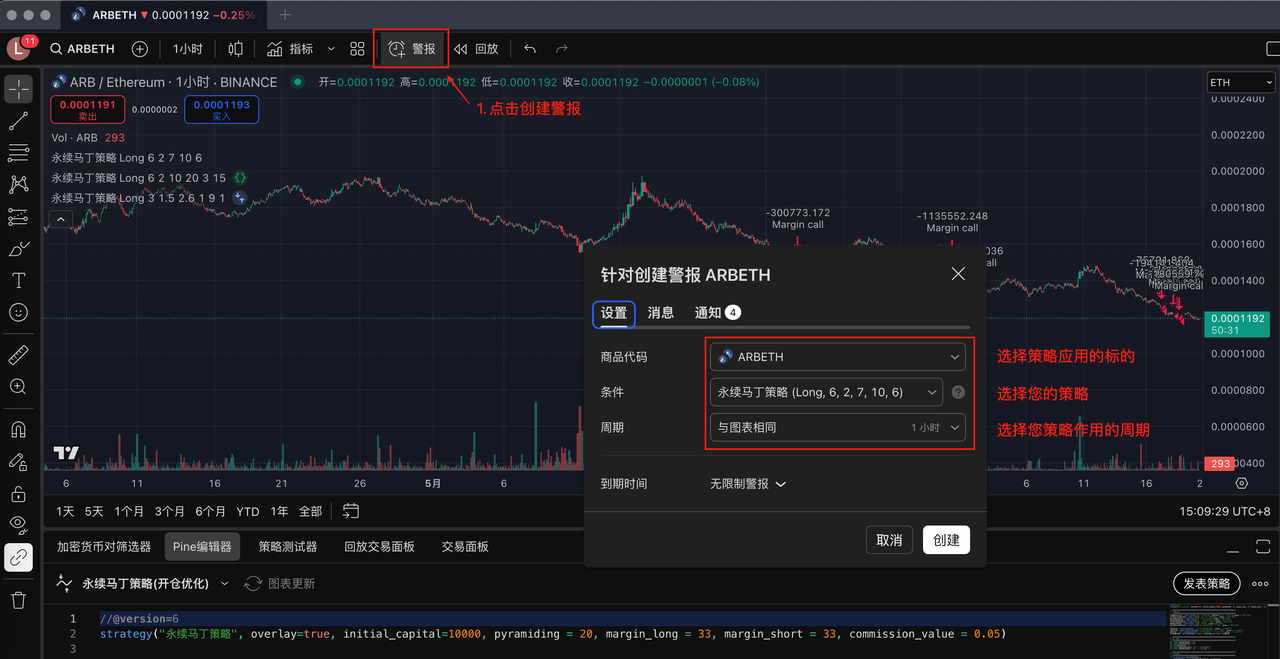Open the 商品代码 ARBETH dropdown
Screen dimensions: 1280x659
[837, 357]
